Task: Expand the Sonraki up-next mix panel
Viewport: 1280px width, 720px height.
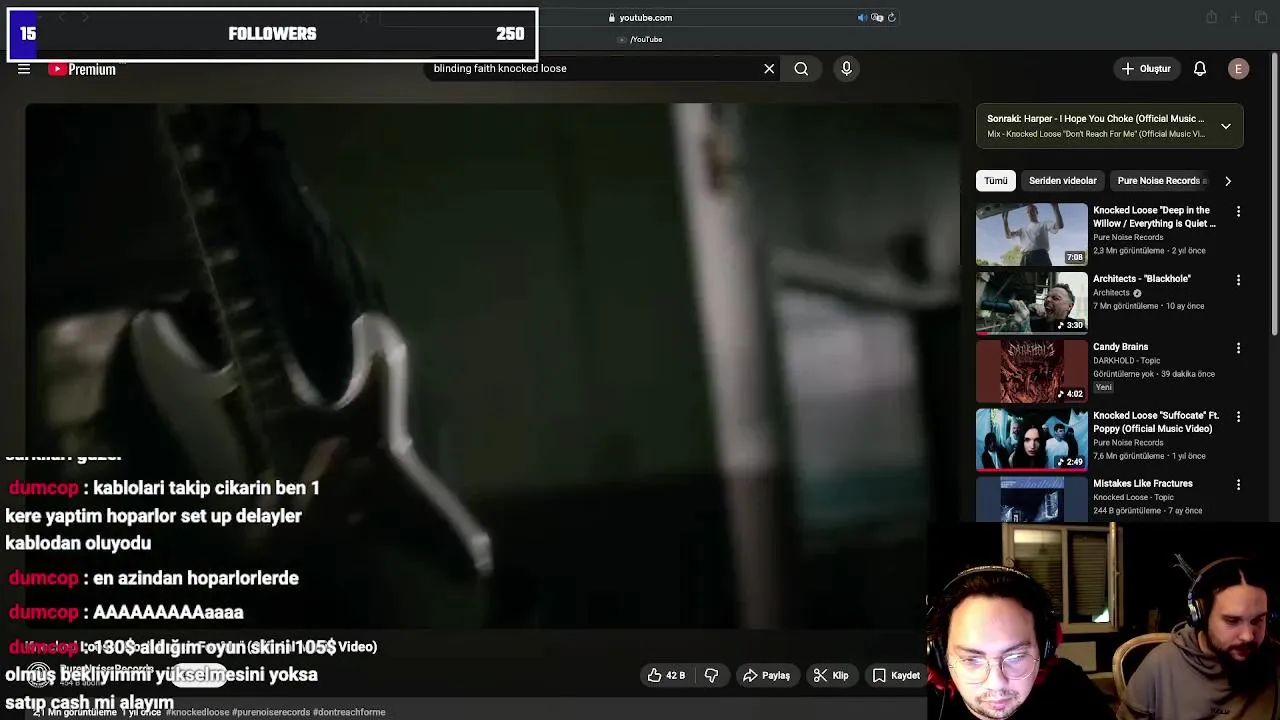Action: [1226, 126]
